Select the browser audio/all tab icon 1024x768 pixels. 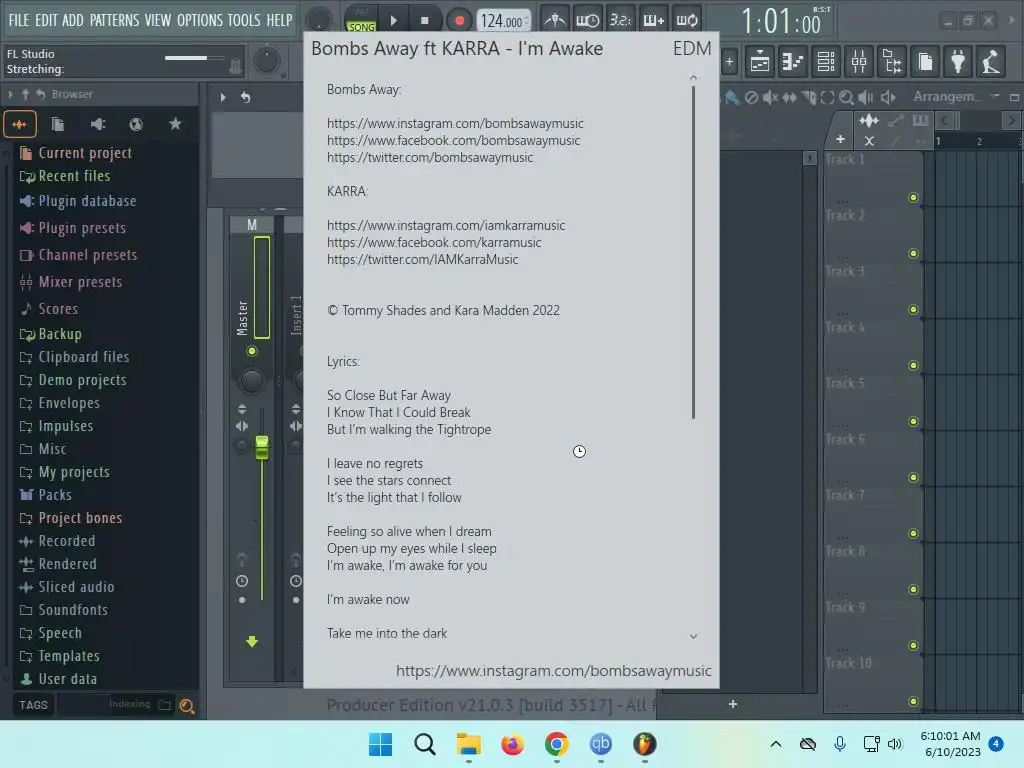click(20, 124)
